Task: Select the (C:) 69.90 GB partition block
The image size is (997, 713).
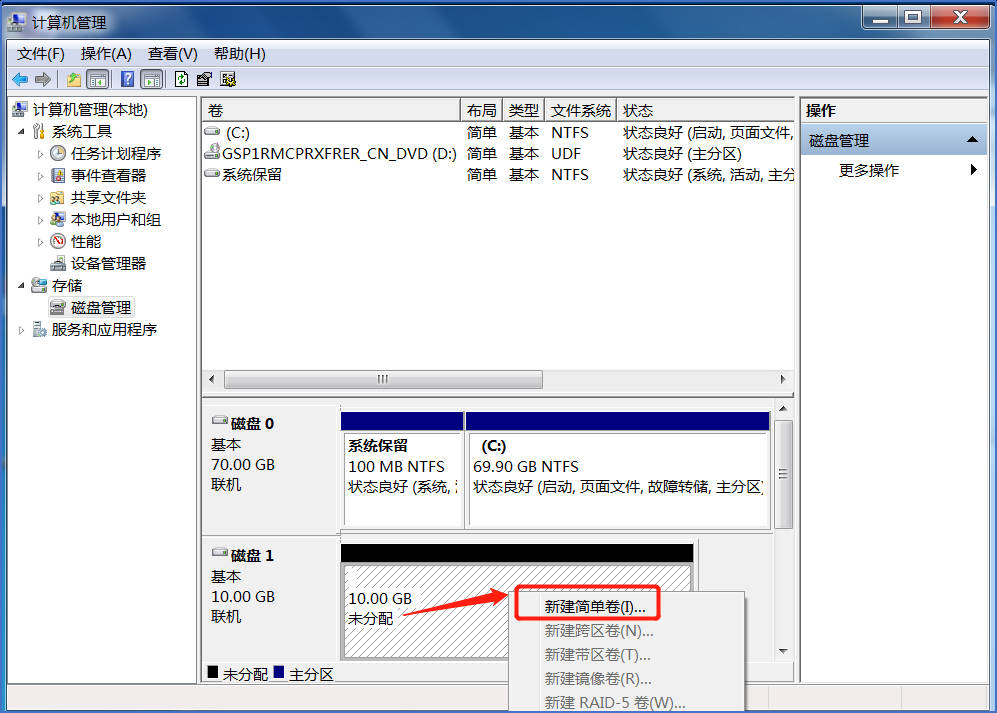Action: (618, 471)
